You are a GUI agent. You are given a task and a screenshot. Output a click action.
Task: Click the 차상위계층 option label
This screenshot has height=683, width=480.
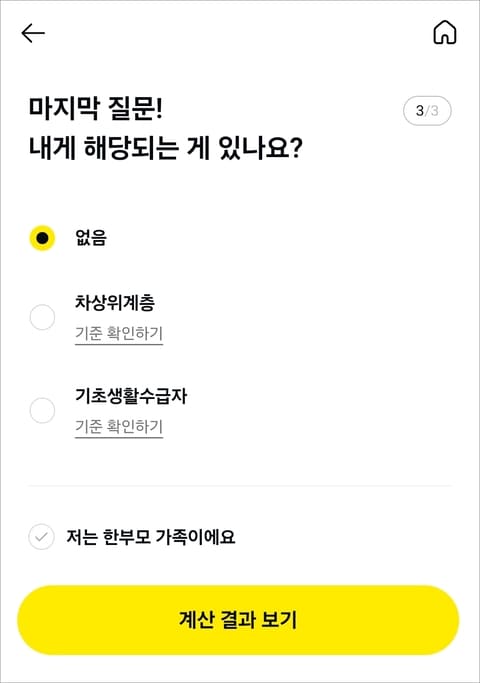coord(115,302)
